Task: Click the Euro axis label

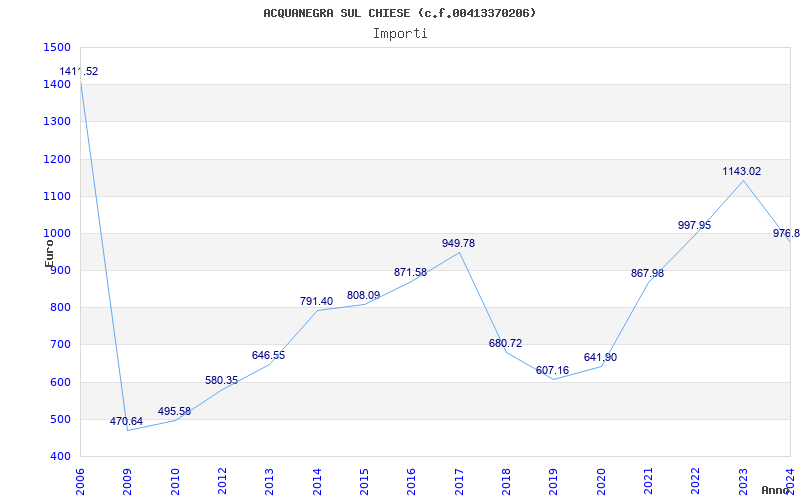Action: coord(49,253)
